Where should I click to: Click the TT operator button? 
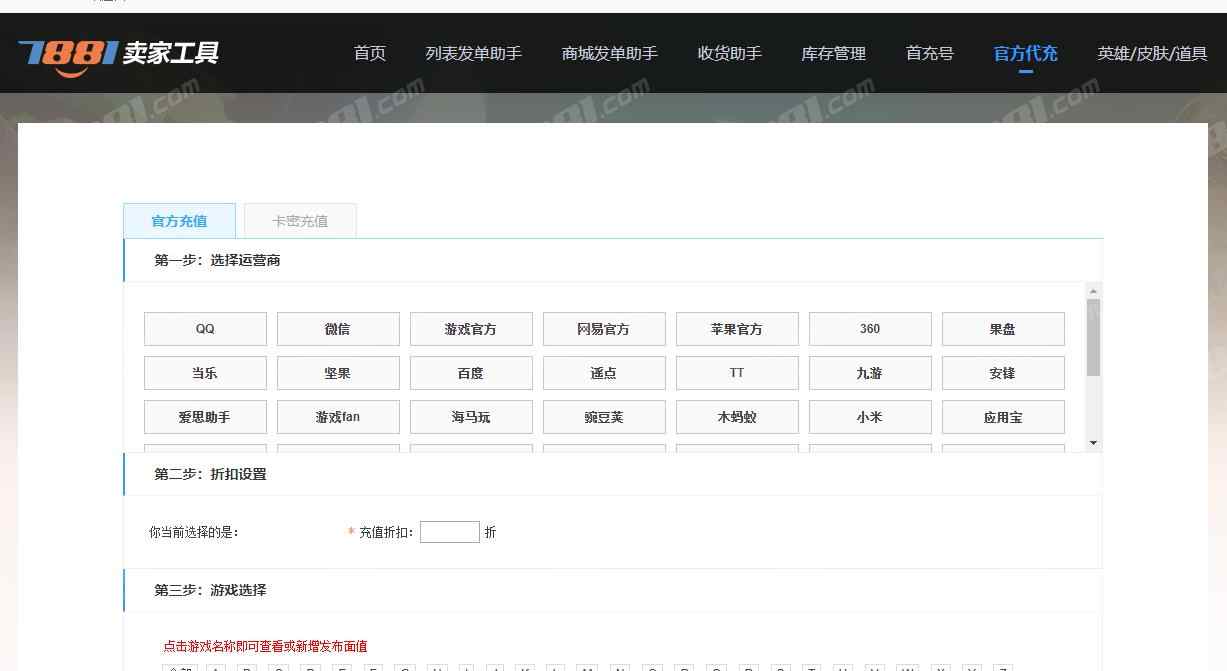737,373
